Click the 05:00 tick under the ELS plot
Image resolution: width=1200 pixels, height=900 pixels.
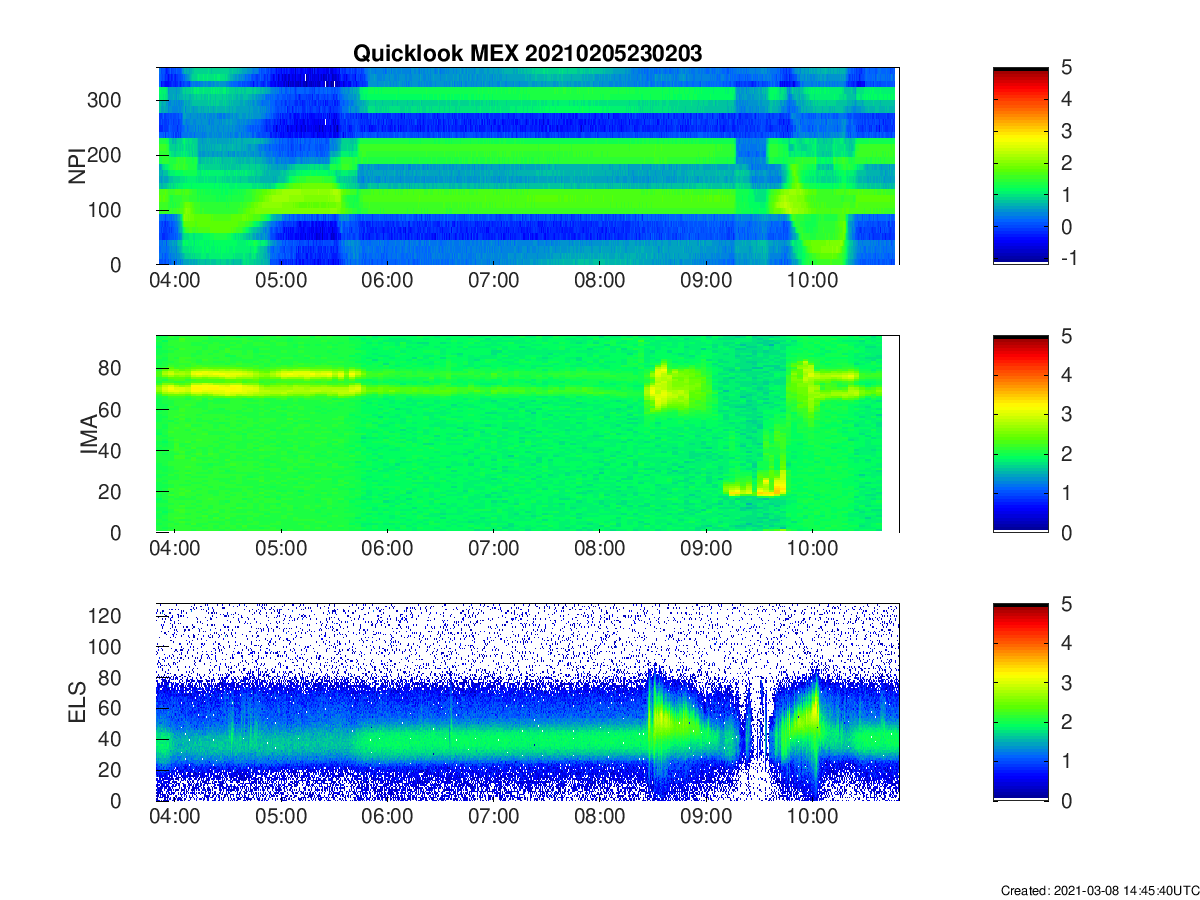click(x=281, y=817)
